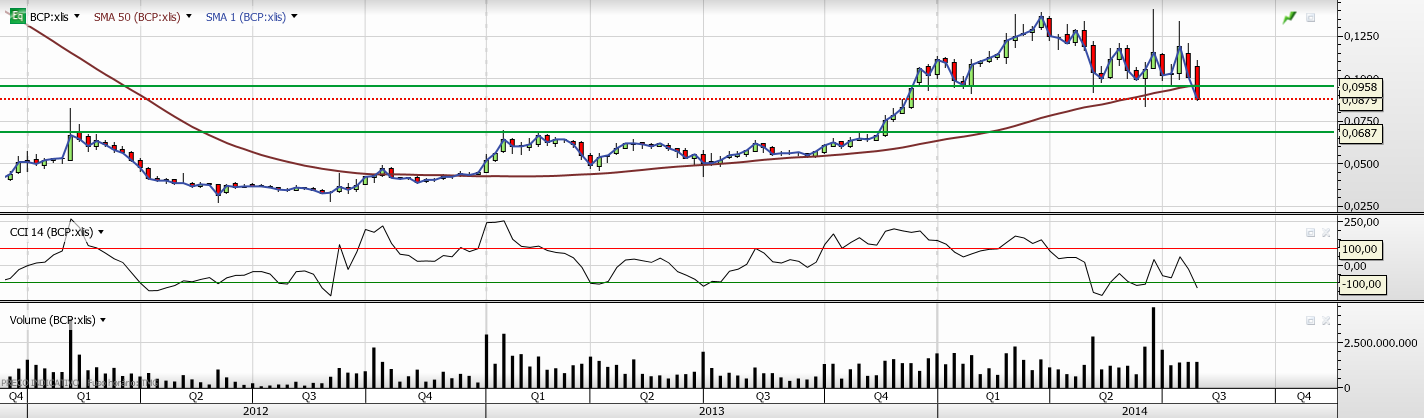Select the 0,0958 price level label
This screenshot has height=418, width=1424.
point(1359,87)
